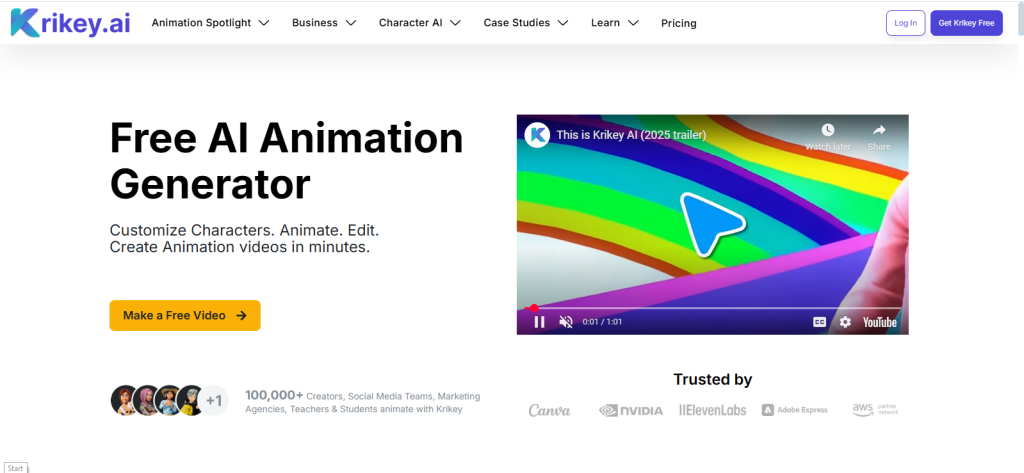Click the +1 avatar badge

(x=214, y=400)
